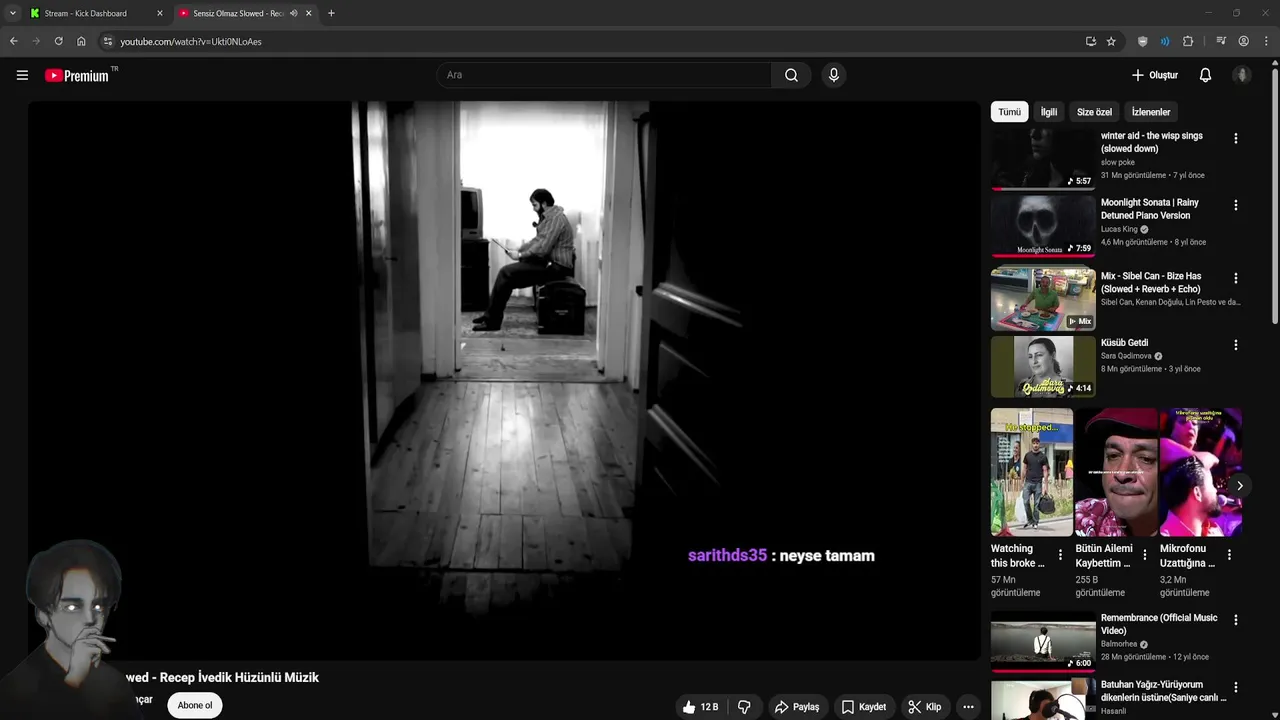Open the blue sound-wave extension icon
The width and height of the screenshot is (1280, 720).
1165,41
